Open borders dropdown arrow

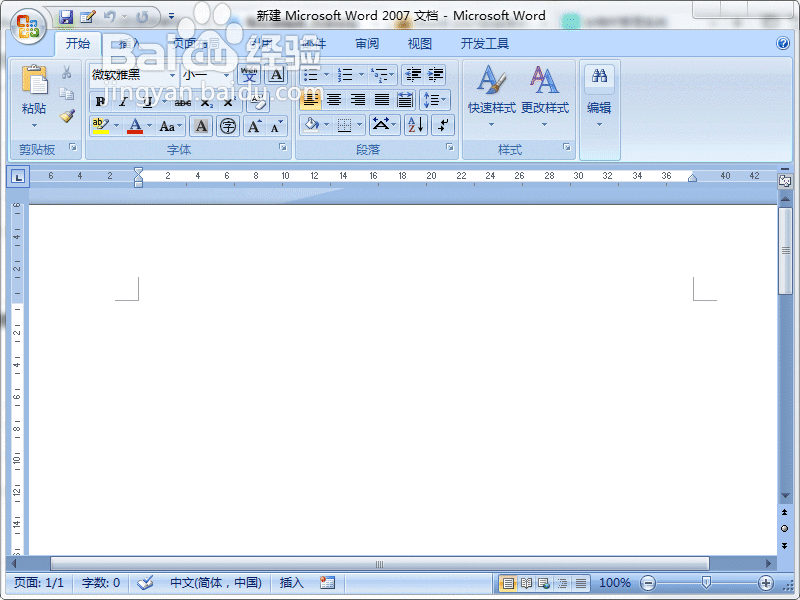[360, 124]
